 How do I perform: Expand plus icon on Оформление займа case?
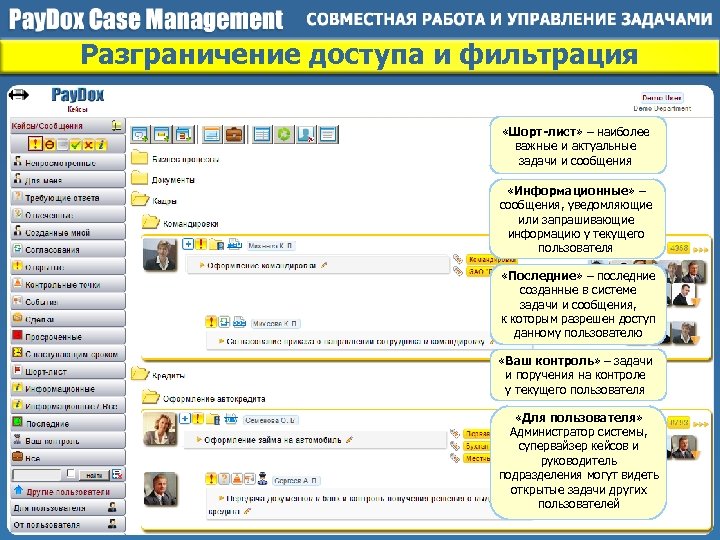[185, 418]
